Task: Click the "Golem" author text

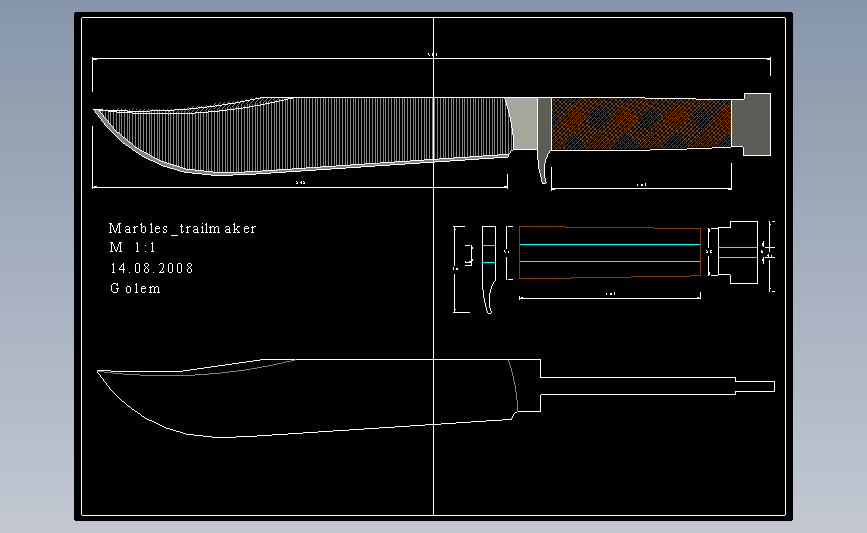Action: pyautogui.click(x=135, y=288)
